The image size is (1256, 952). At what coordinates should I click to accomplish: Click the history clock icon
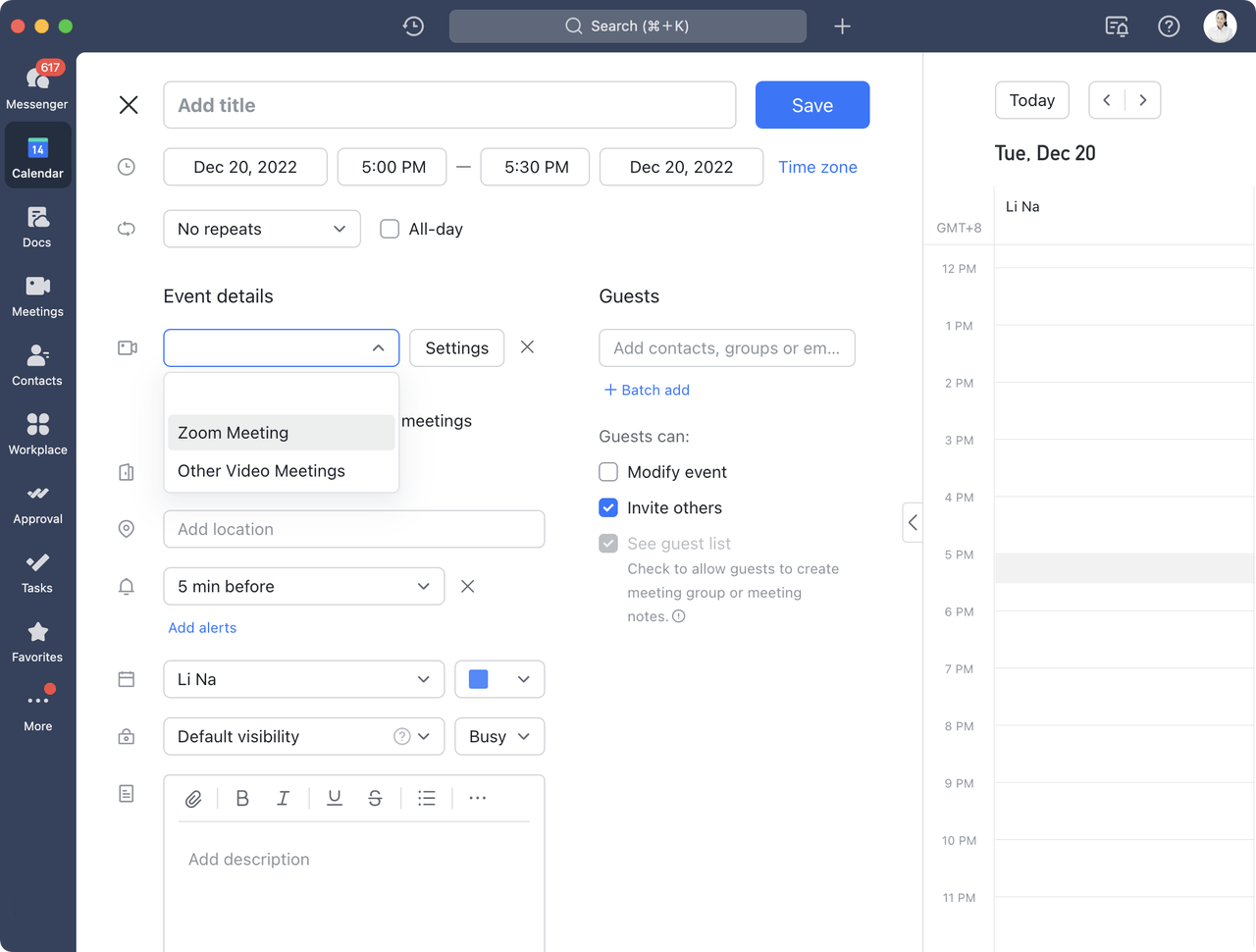click(x=413, y=26)
